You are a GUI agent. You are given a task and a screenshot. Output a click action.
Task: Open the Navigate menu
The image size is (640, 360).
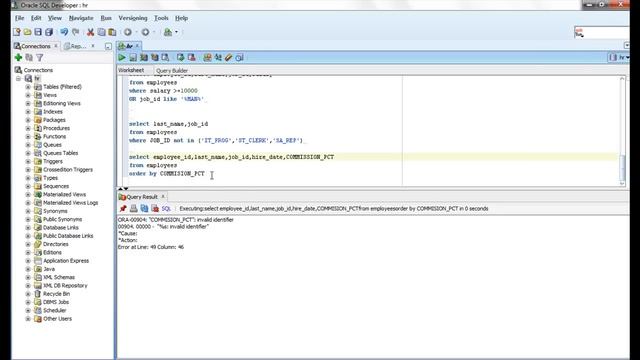coord(81,18)
